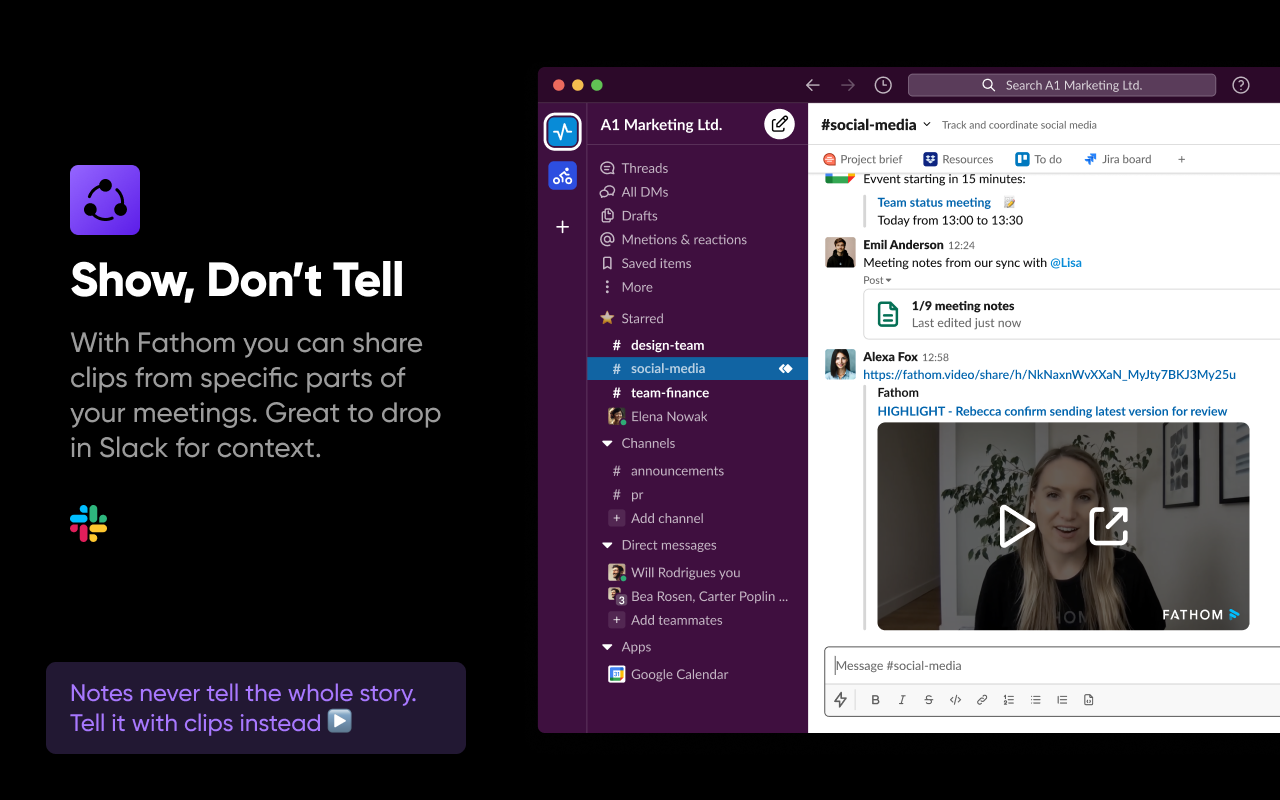Viewport: 1280px width, 800px height.
Task: Open the HIGHLIGHT Rebecca confirm link
Action: click(x=1052, y=411)
